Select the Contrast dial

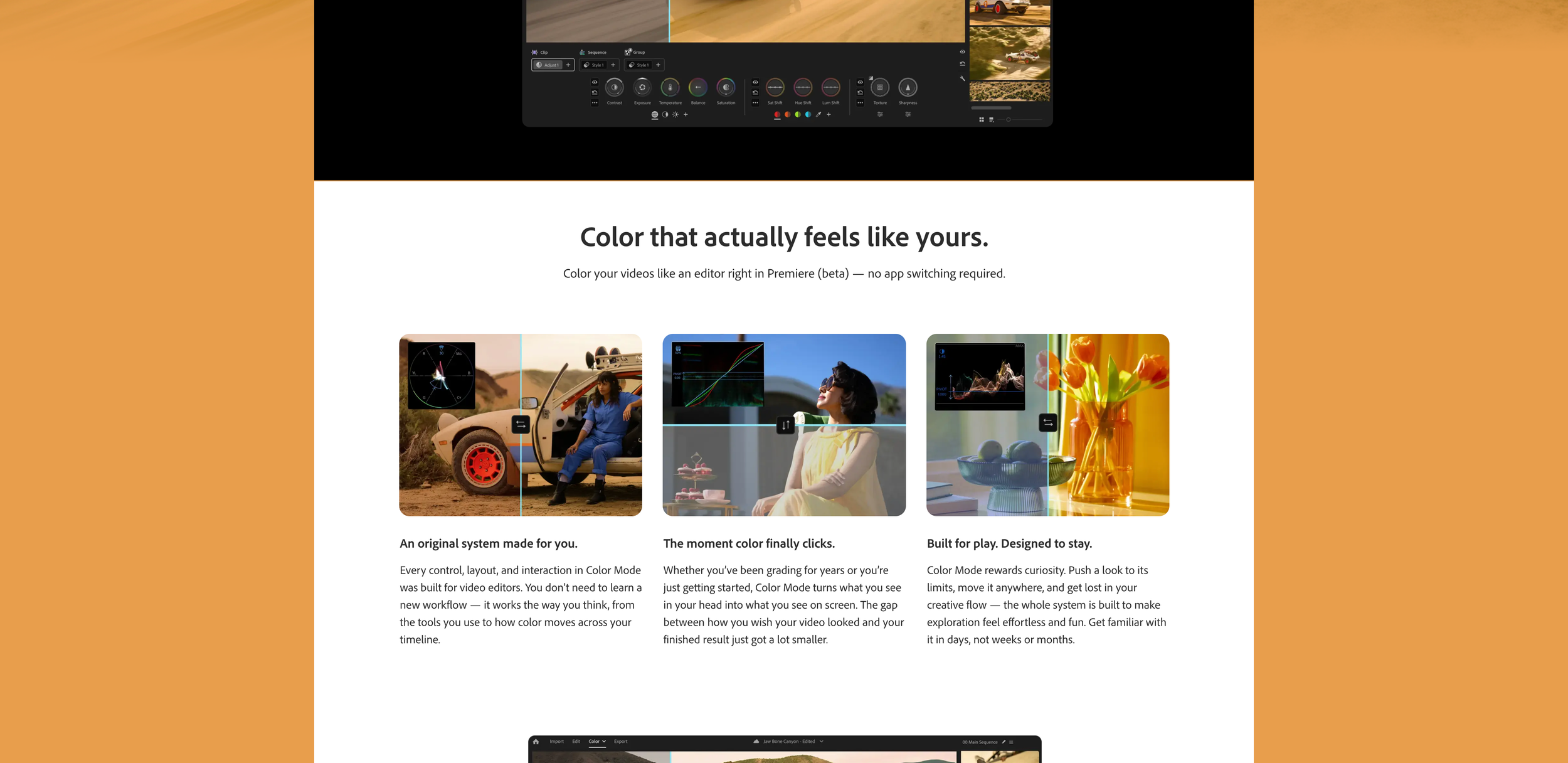pos(614,87)
